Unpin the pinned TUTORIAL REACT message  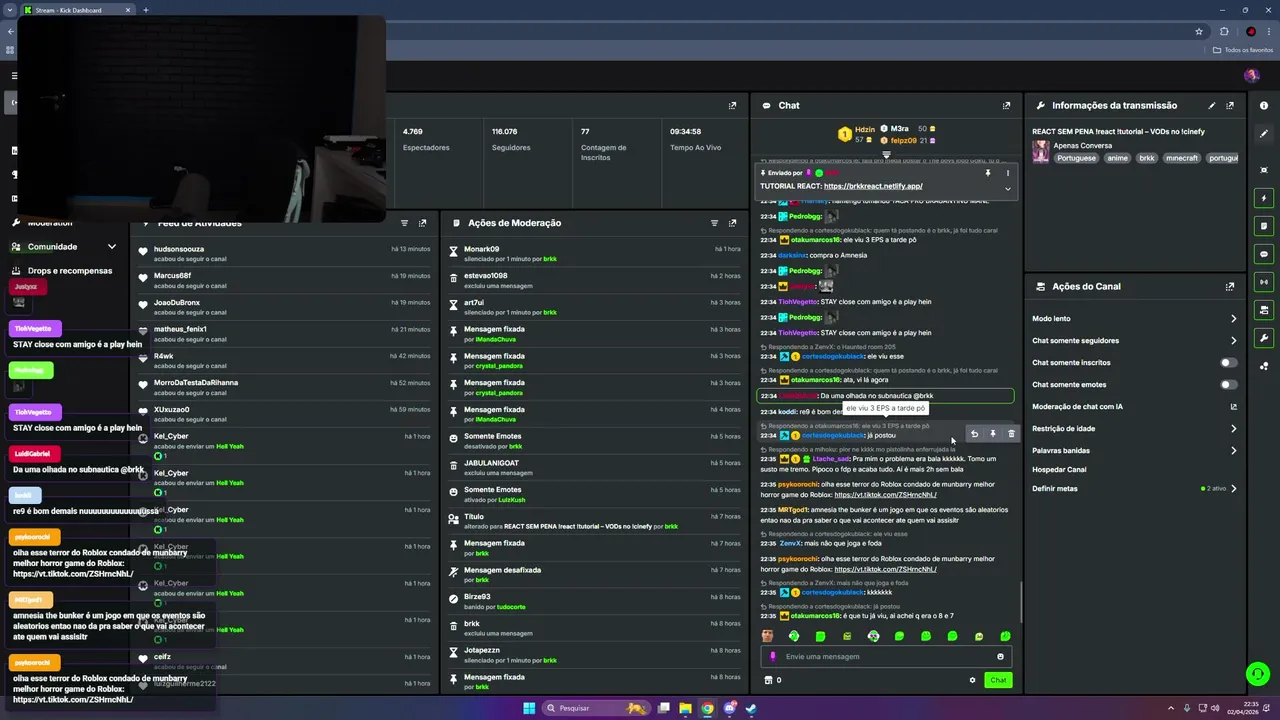point(988,173)
